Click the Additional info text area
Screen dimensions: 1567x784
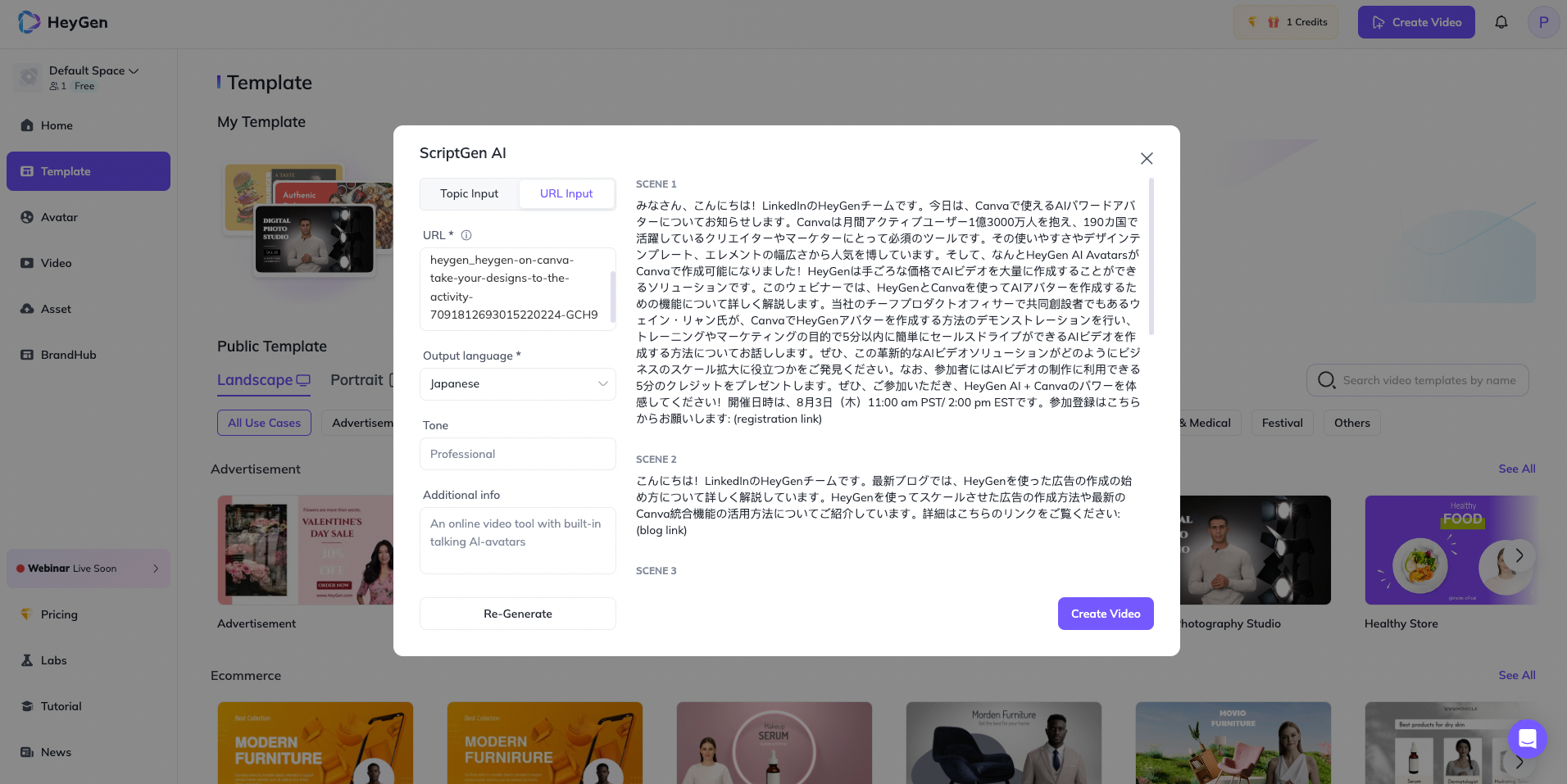[x=518, y=541]
